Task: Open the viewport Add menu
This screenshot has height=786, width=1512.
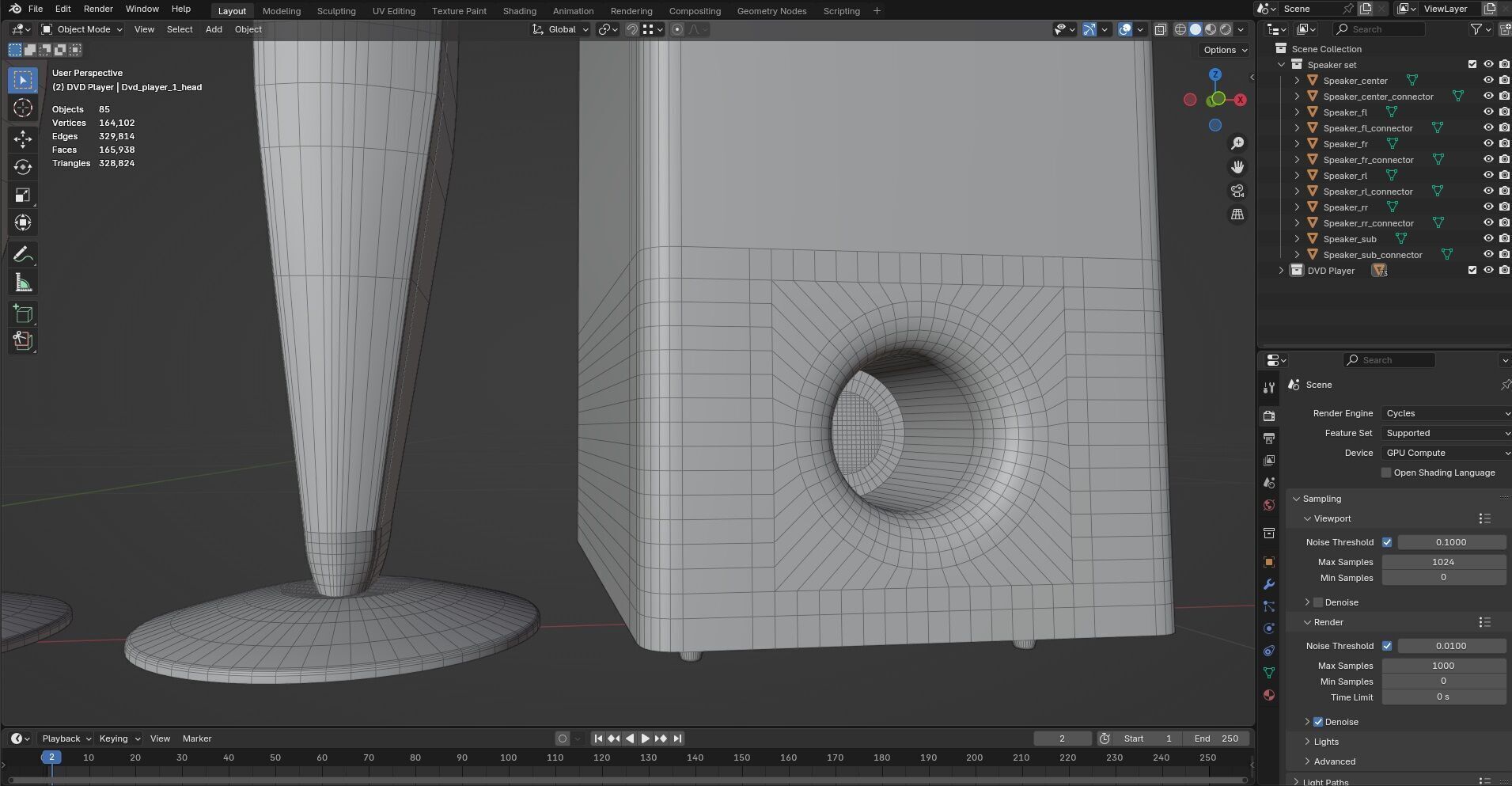Action: [x=214, y=29]
